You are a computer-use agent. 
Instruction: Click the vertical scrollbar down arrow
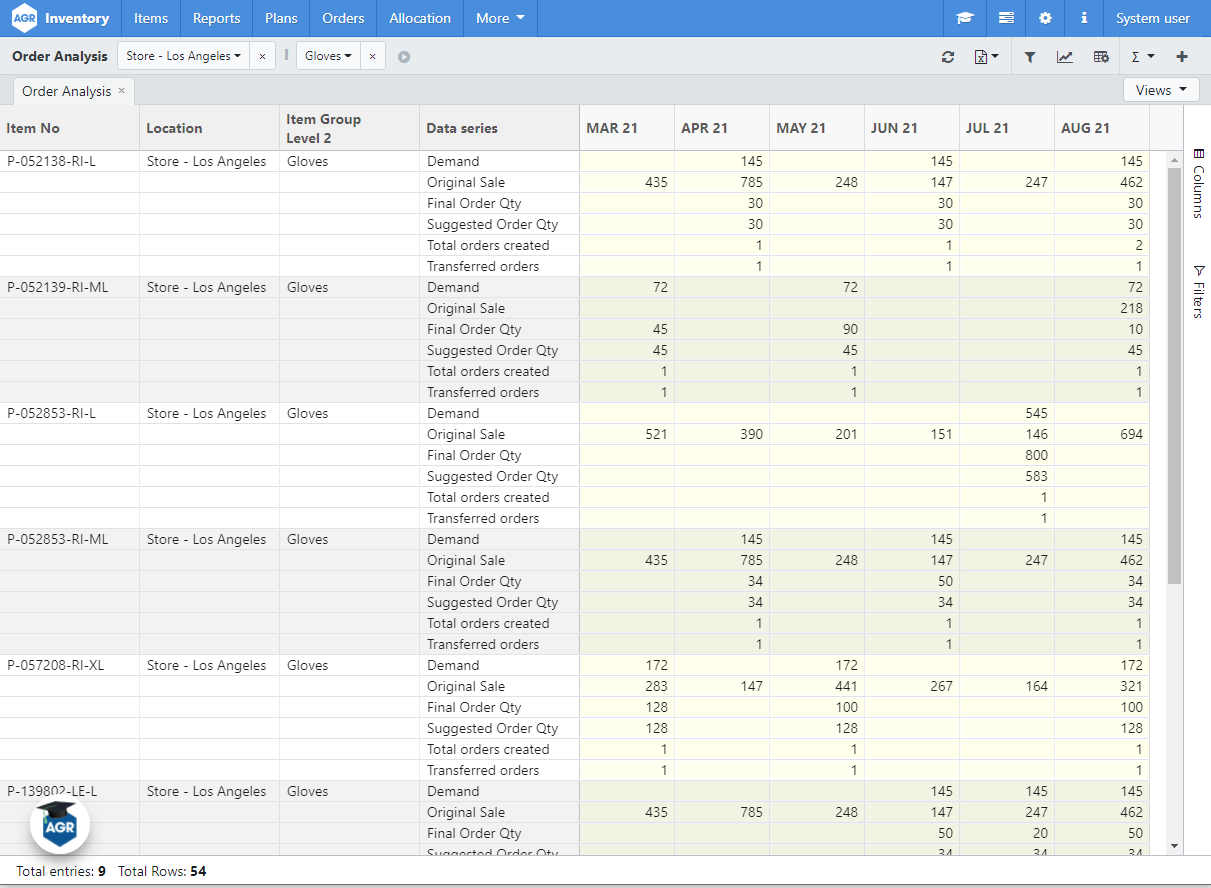(1174, 845)
